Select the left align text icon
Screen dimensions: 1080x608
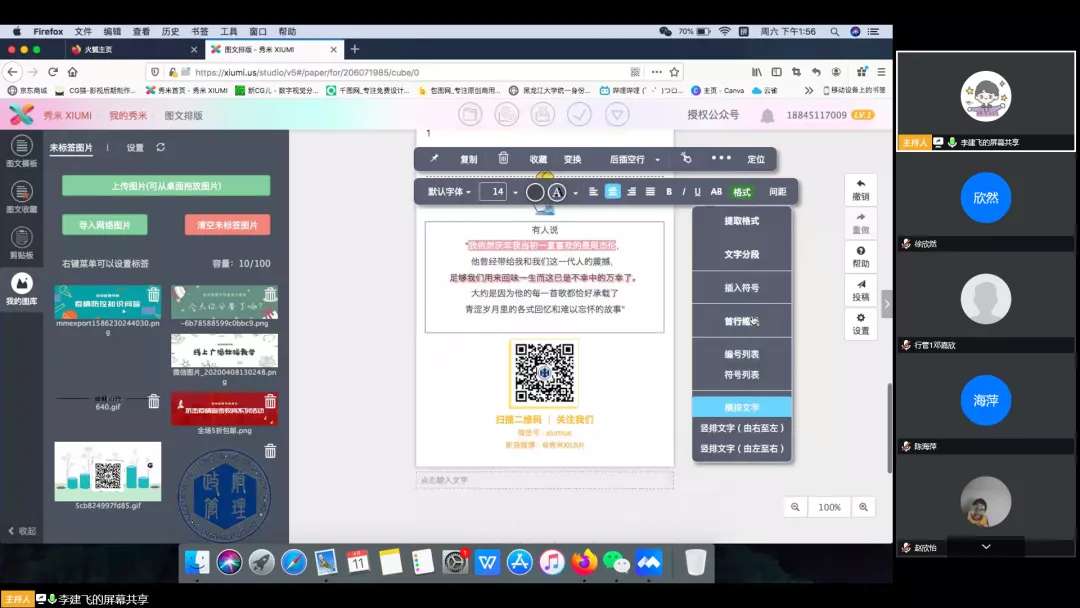coord(593,192)
